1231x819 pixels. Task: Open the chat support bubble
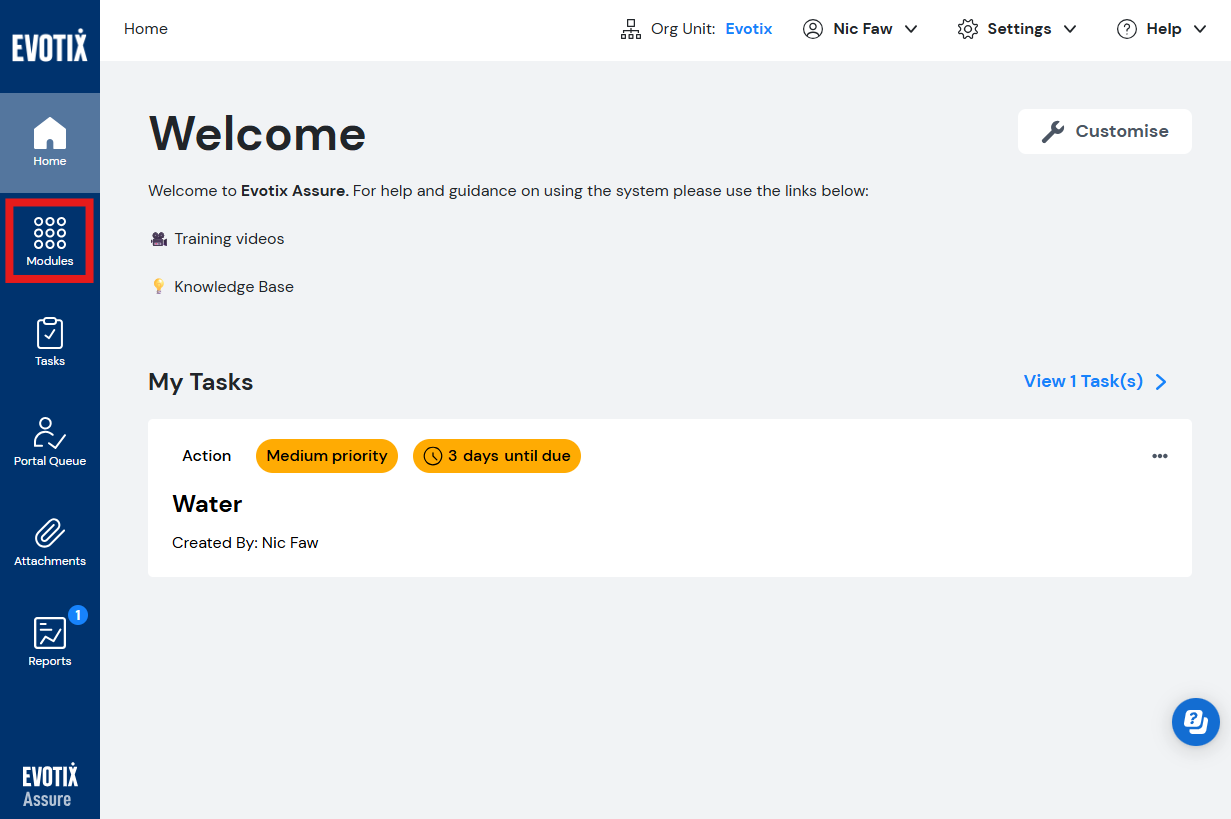pos(1196,721)
